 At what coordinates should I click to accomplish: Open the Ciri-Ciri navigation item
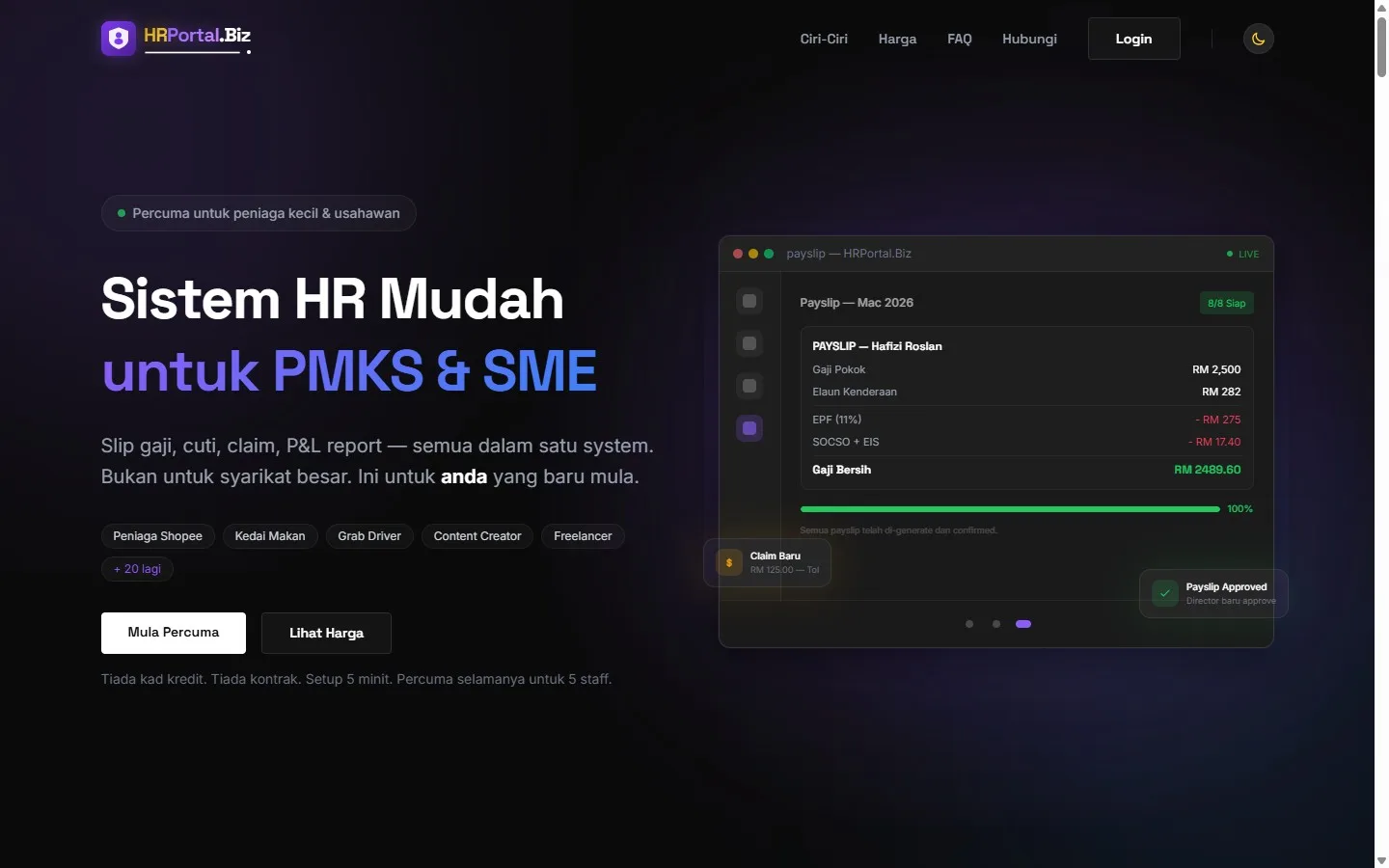coord(823,39)
